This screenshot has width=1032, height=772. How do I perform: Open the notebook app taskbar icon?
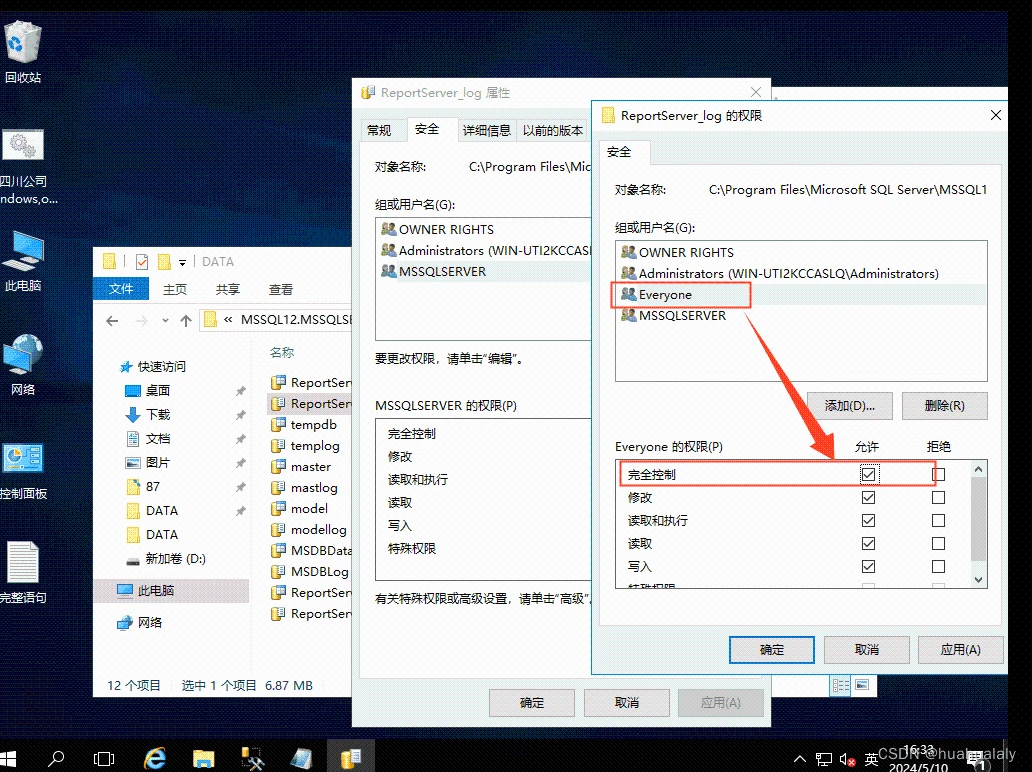click(x=301, y=758)
